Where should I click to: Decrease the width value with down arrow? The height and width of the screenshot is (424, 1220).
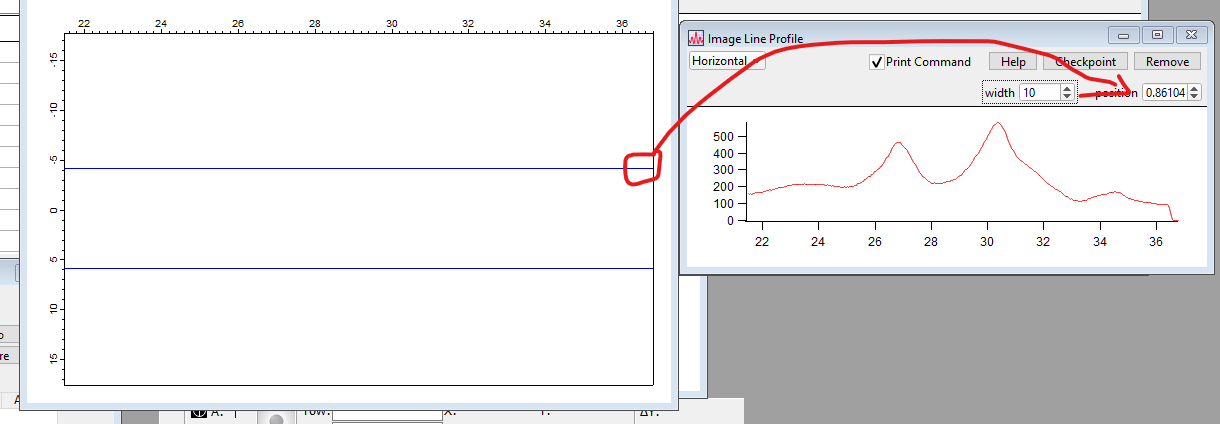tap(1068, 96)
